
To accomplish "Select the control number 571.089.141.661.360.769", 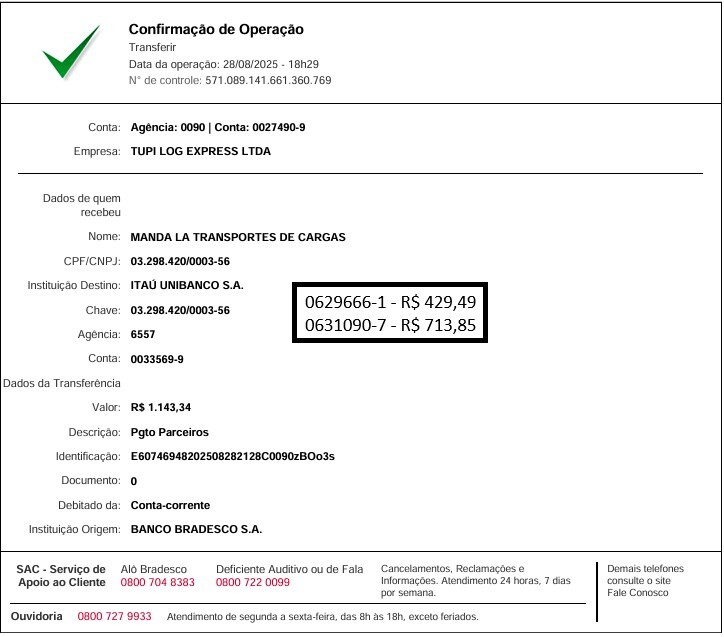I will click(x=267, y=80).
